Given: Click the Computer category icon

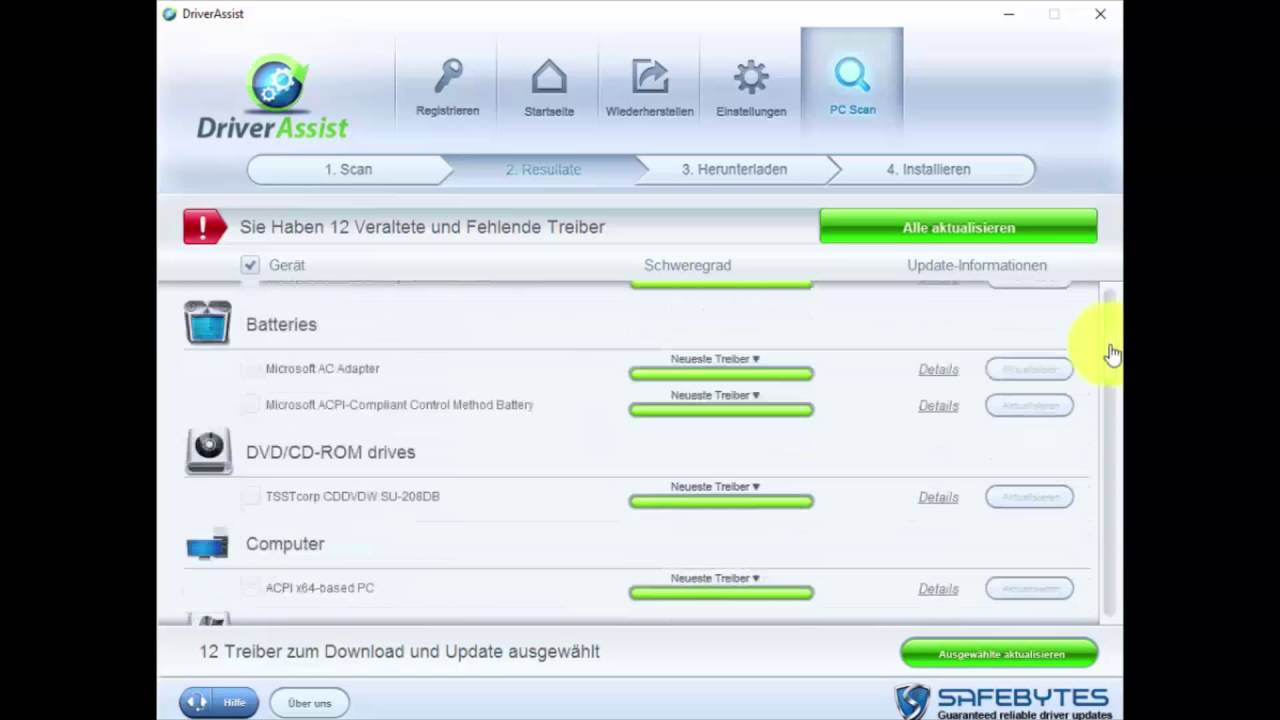Looking at the screenshot, I should (x=207, y=545).
